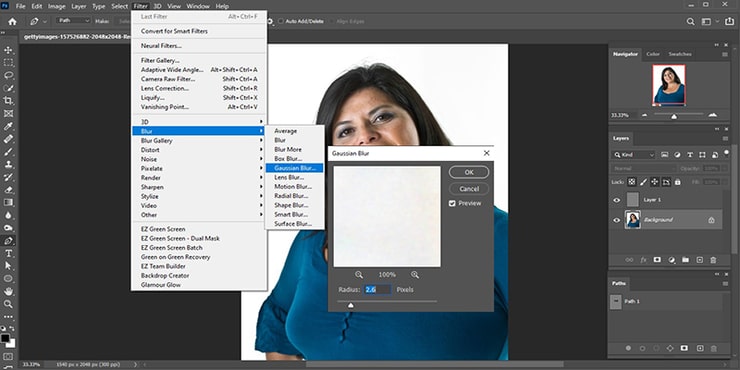The width and height of the screenshot is (740, 370).
Task: Hide Layer 1 using its eye icon
Action: (617, 200)
